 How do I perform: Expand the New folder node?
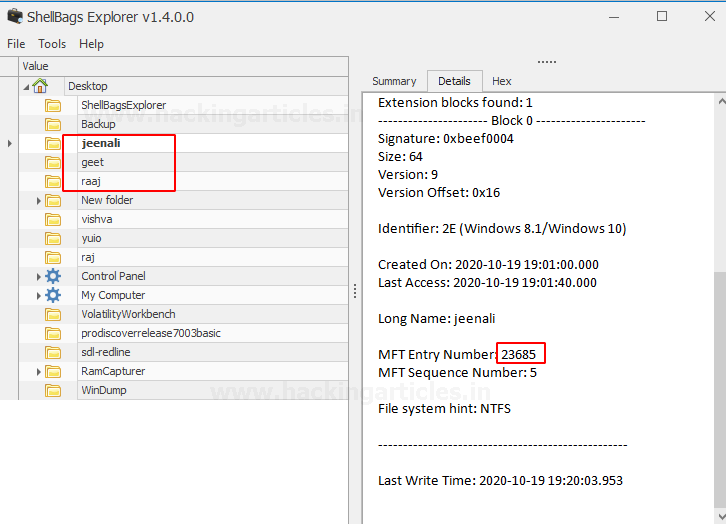tap(39, 200)
